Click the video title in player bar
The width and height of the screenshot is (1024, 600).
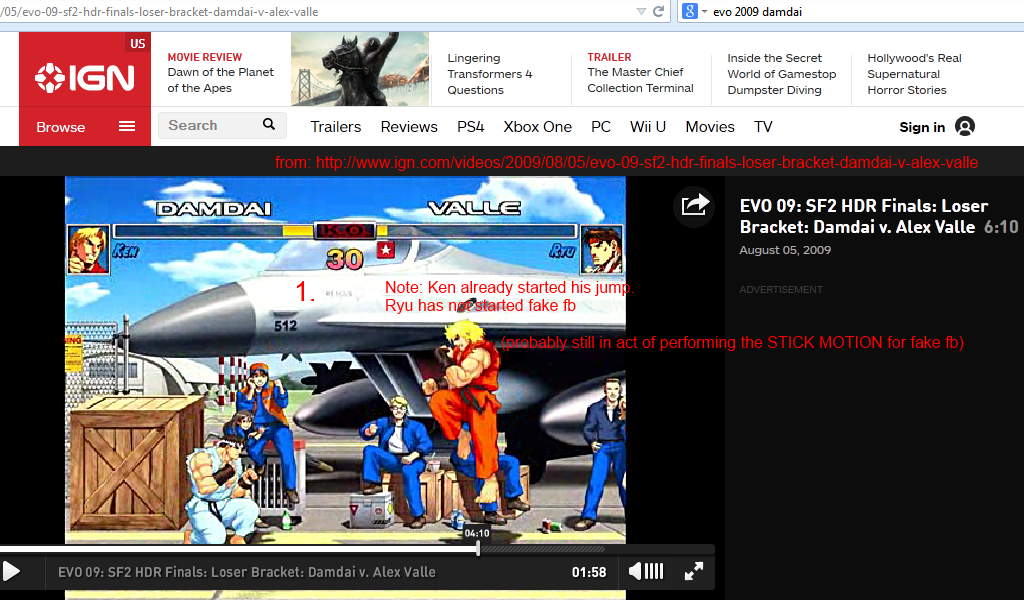(247, 572)
